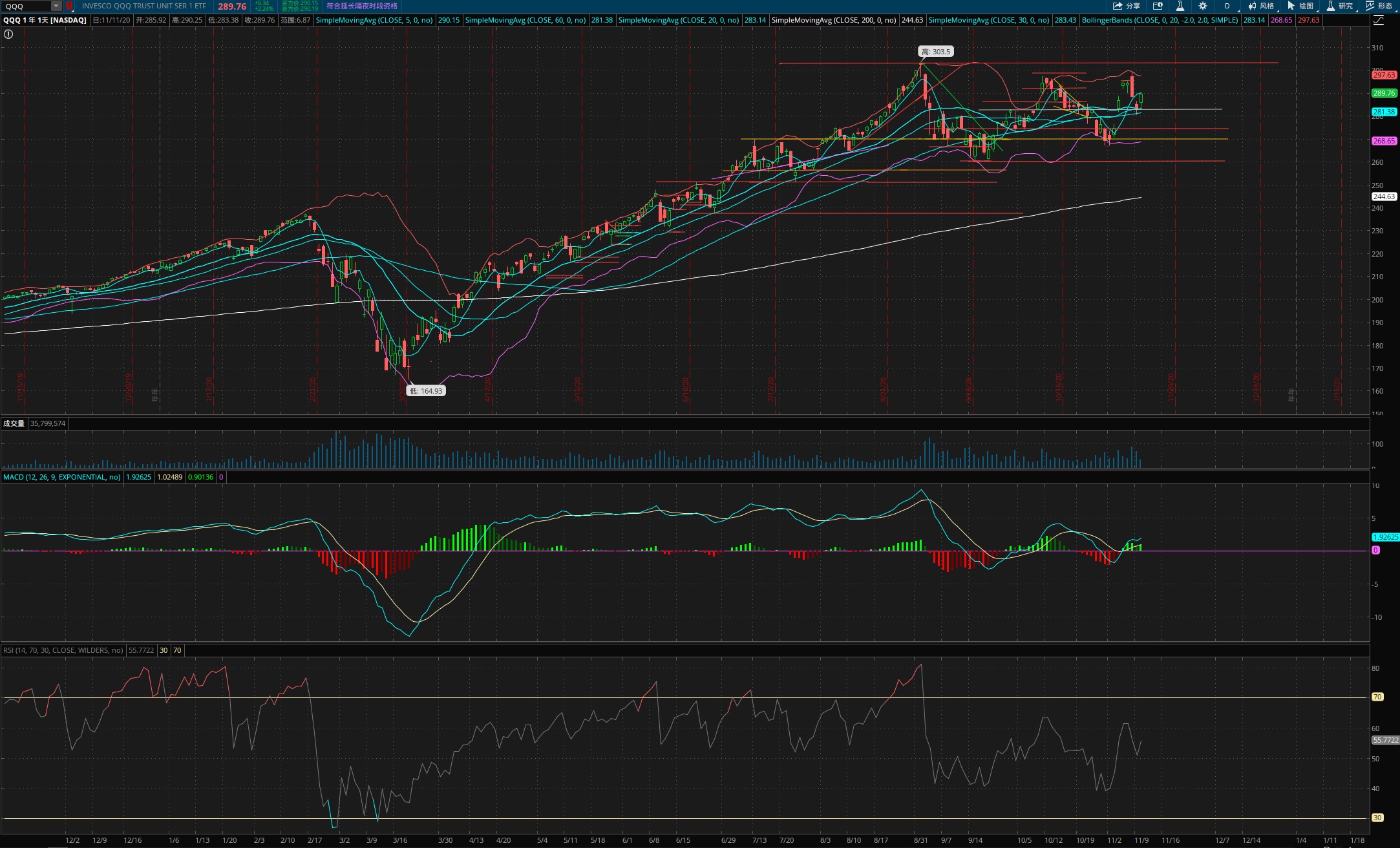Click the price axis scale icon

click(1378, 20)
